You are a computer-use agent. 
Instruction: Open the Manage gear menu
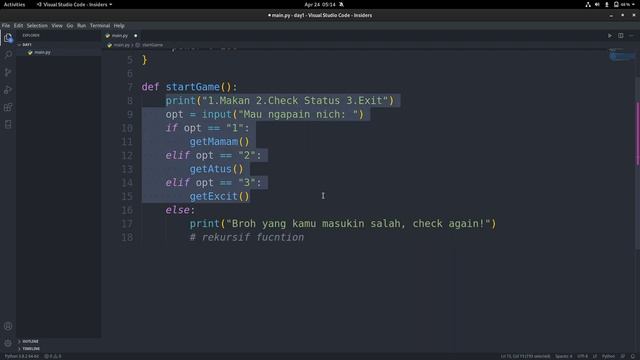(8, 343)
